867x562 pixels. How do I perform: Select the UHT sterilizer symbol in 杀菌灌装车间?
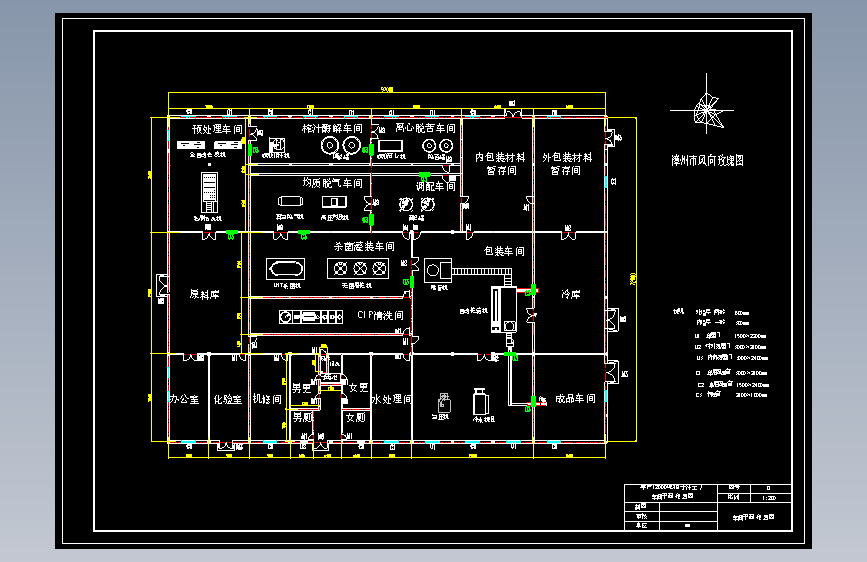click(285, 269)
